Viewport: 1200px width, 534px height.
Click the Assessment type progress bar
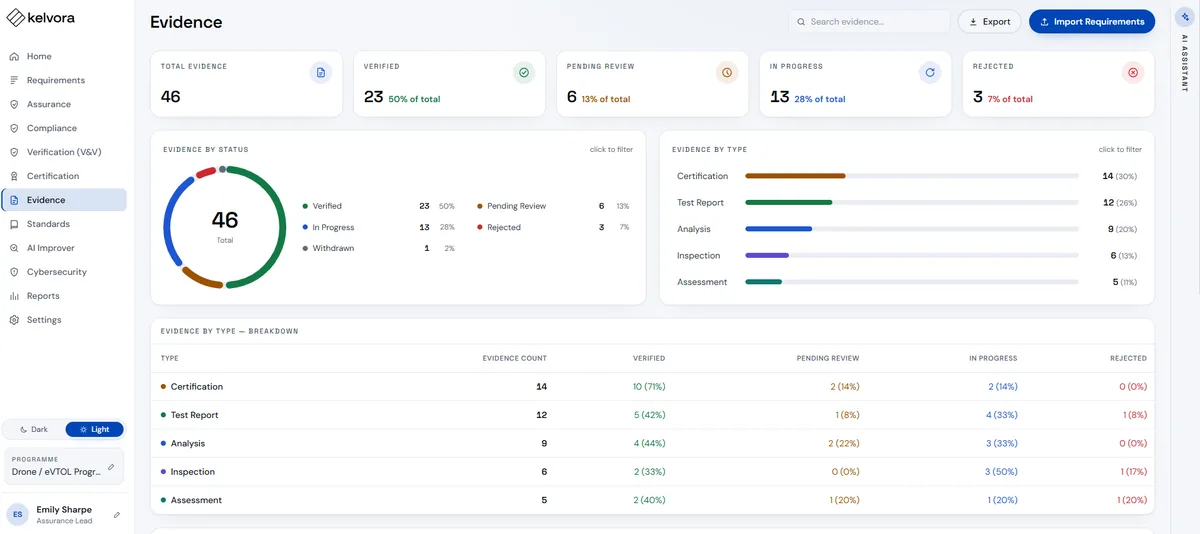coord(912,282)
